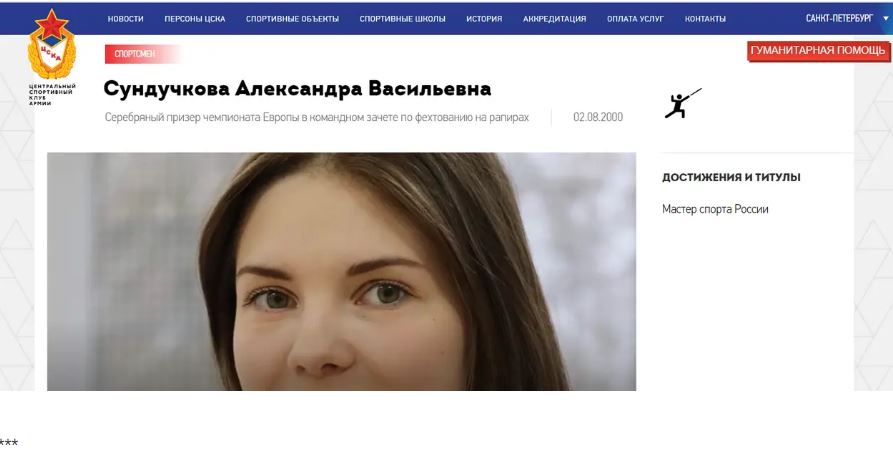The image size is (893, 467).
Task: Select the Санкт-Петербург city selector
Action: tap(839, 18)
